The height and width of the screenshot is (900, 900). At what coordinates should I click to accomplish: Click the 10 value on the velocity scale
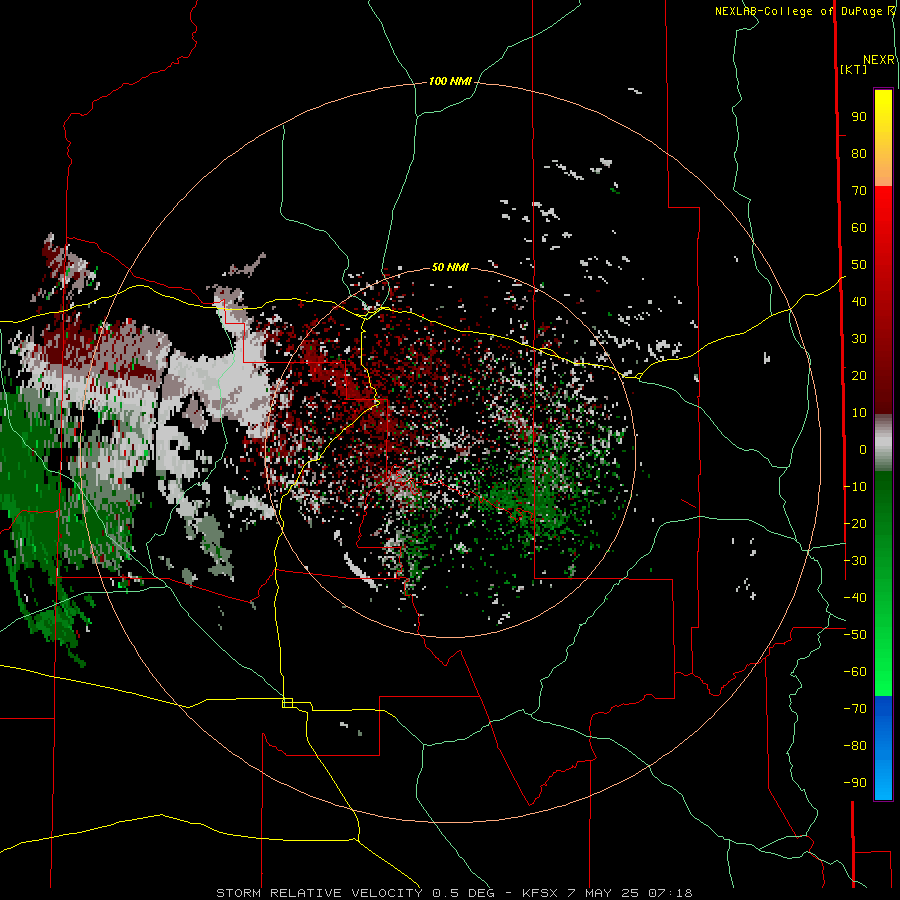859,413
